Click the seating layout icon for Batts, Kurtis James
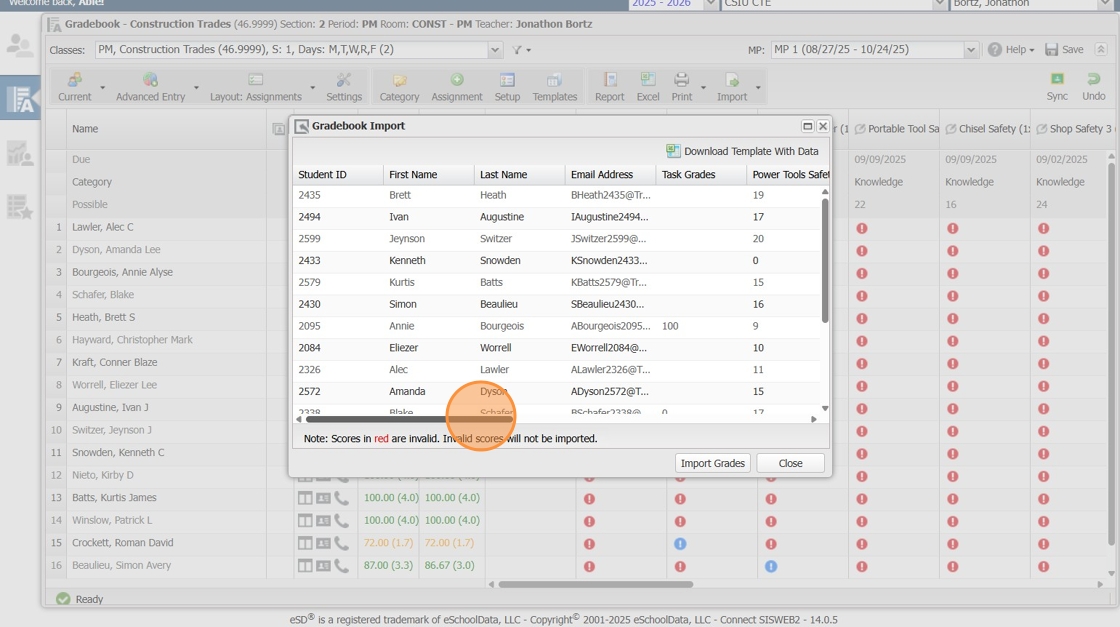Image resolution: width=1120 pixels, height=627 pixels. 305,498
